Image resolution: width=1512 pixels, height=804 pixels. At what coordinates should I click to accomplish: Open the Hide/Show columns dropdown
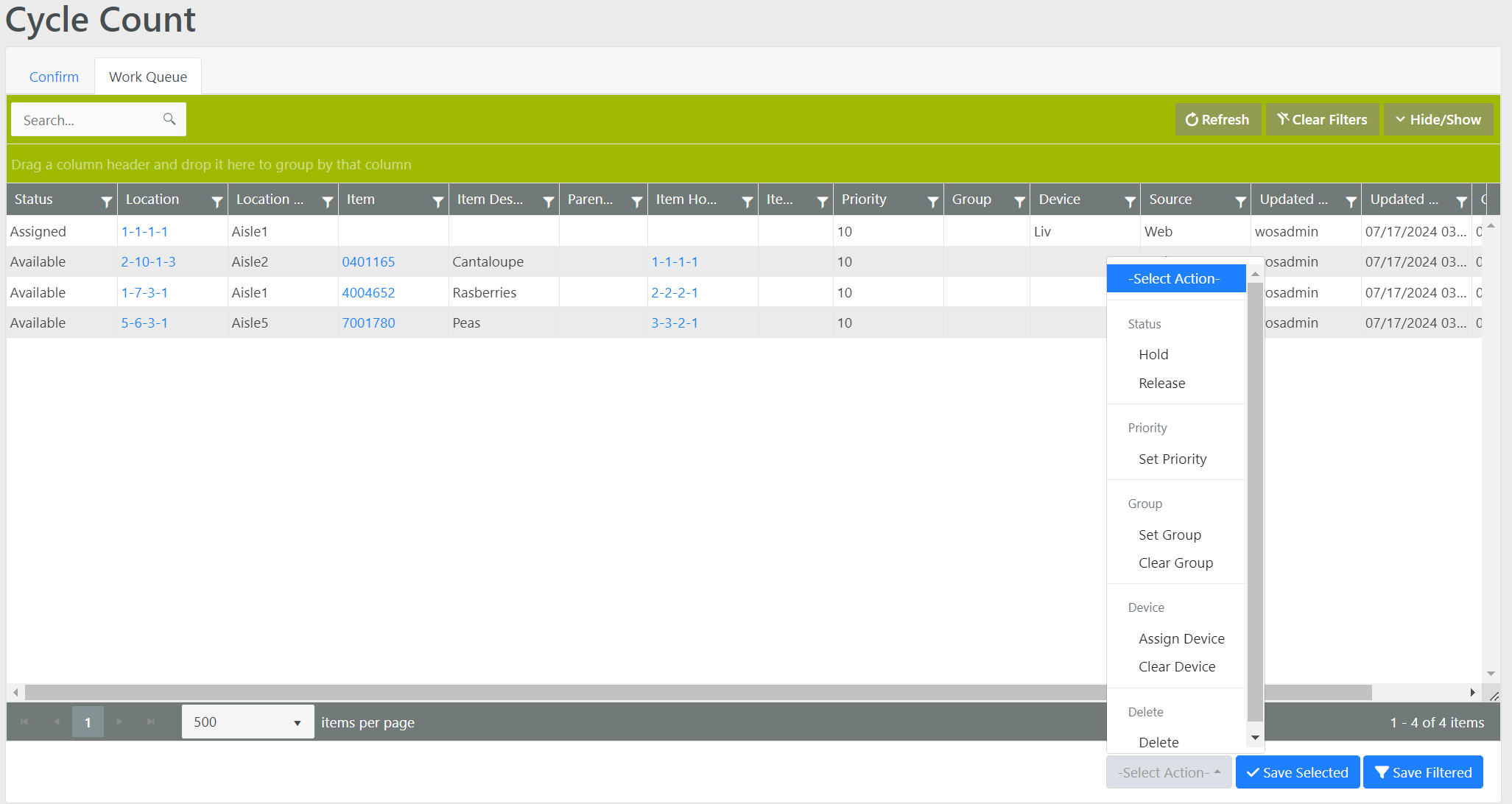[1438, 119]
